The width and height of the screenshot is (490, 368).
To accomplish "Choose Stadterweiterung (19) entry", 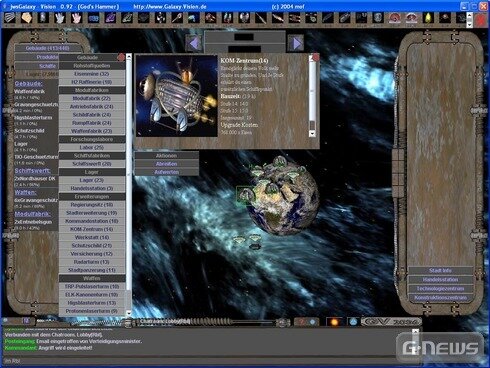I will (x=92, y=213).
